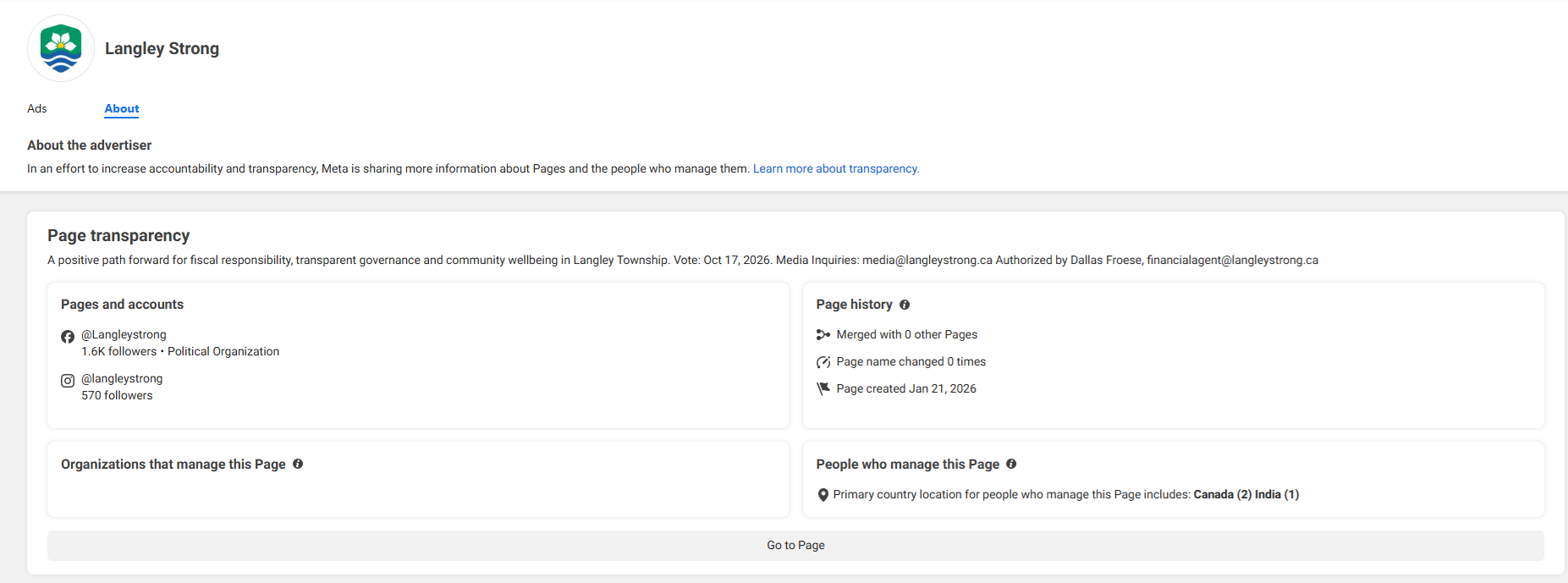Click 'Merged with 0 other Pages' text
Viewport: 1568px width, 583px height.
[x=907, y=334]
